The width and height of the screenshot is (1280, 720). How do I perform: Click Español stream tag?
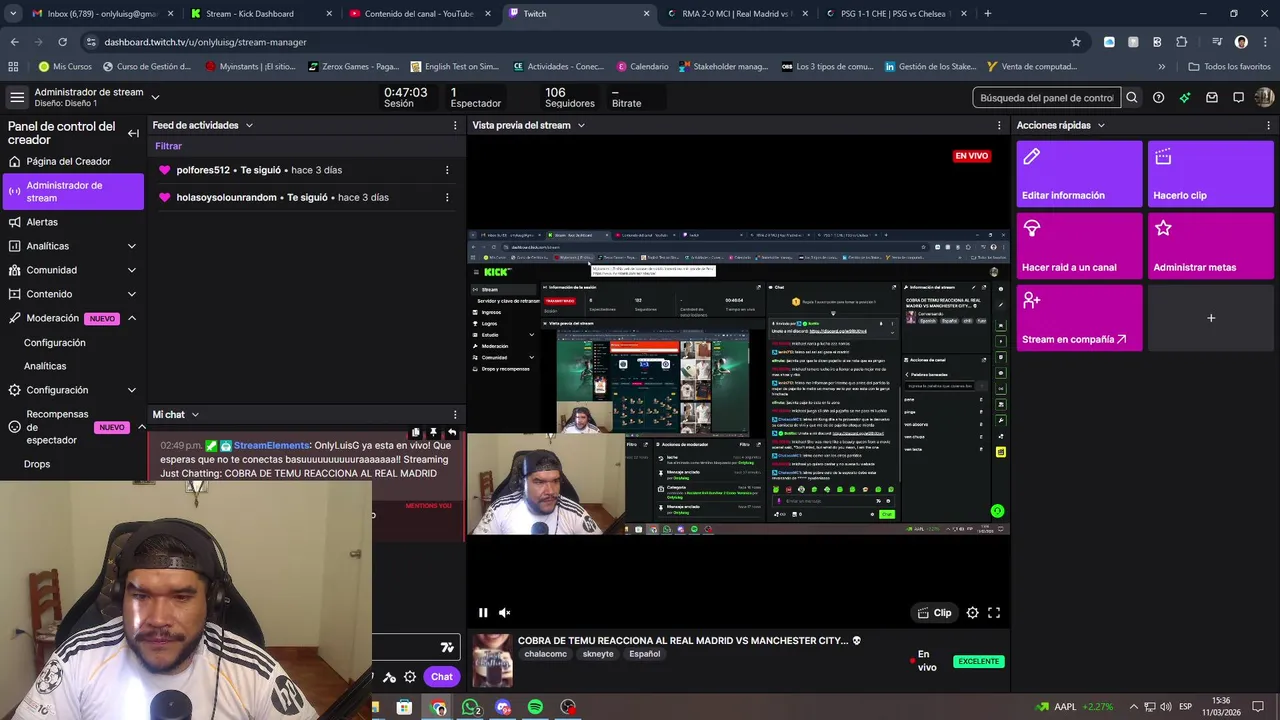point(645,654)
